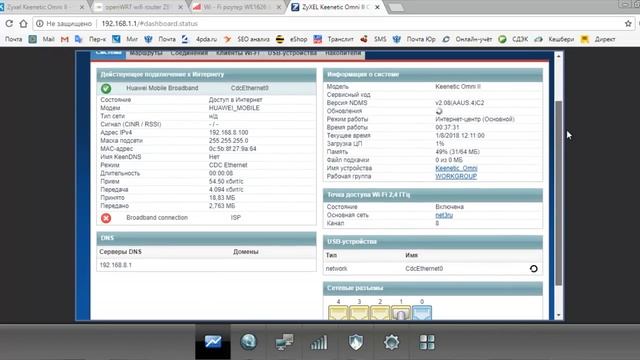Open the СДЭК bookmark
This screenshot has height=360, width=640.
point(513,39)
